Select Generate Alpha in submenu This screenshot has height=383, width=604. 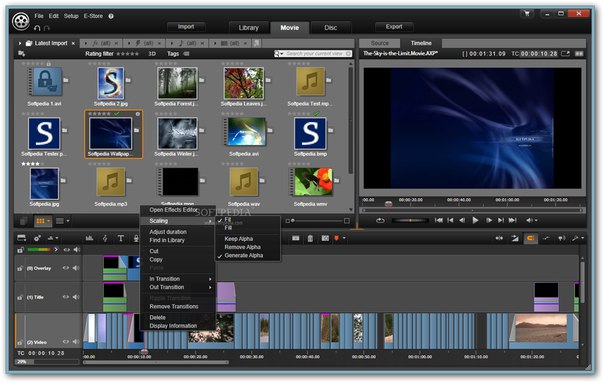(x=243, y=255)
